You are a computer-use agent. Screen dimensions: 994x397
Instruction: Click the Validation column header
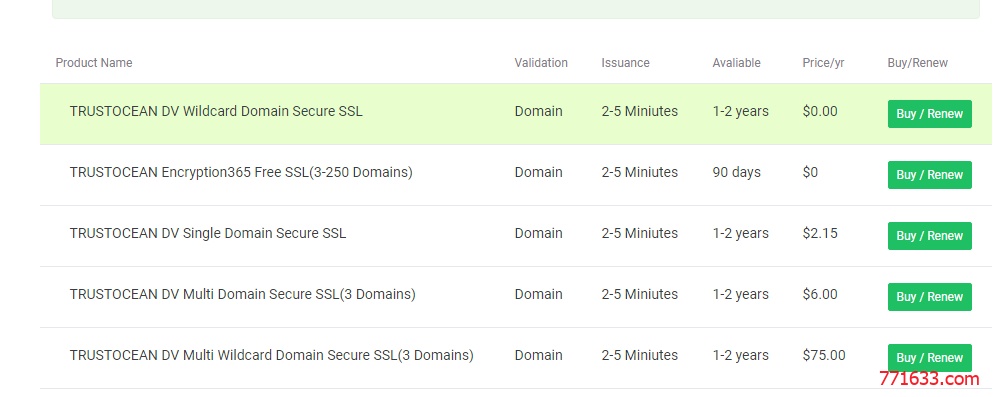click(541, 63)
